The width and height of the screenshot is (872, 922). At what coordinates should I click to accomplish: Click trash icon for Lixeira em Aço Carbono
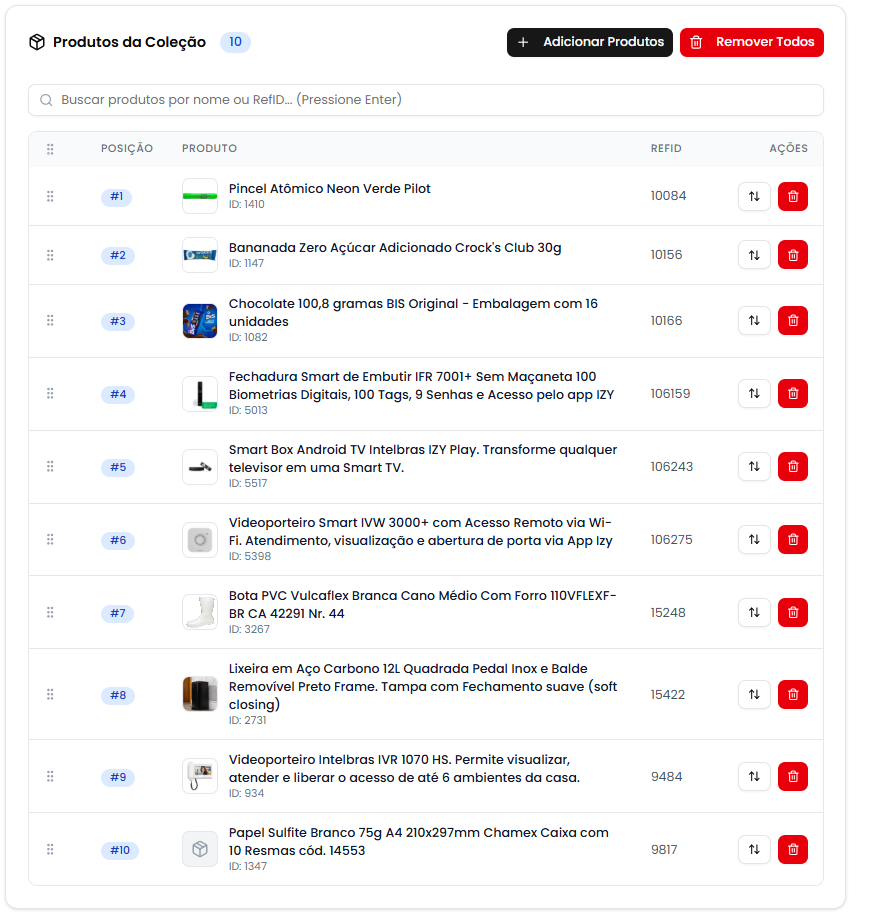click(792, 695)
